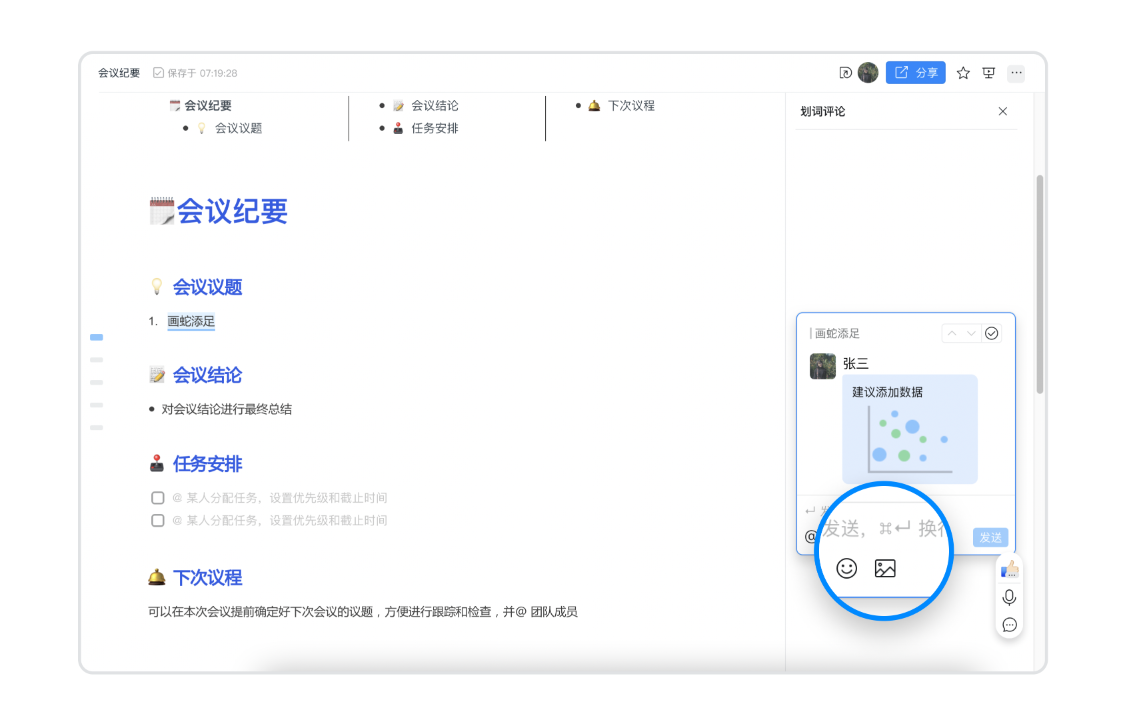This screenshot has height=726, width=1125.
Task: Enter presentation mode from the top toolbar
Action: [x=989, y=72]
